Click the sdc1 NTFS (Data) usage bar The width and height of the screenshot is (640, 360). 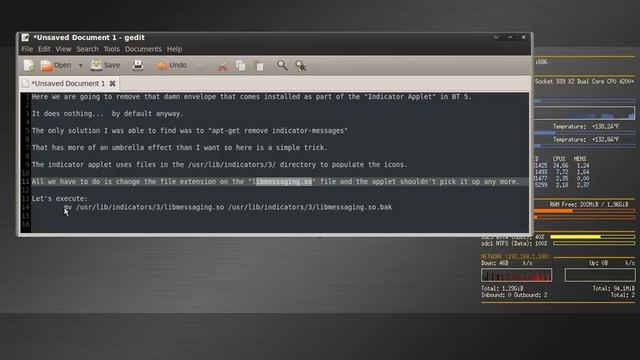coord(594,243)
